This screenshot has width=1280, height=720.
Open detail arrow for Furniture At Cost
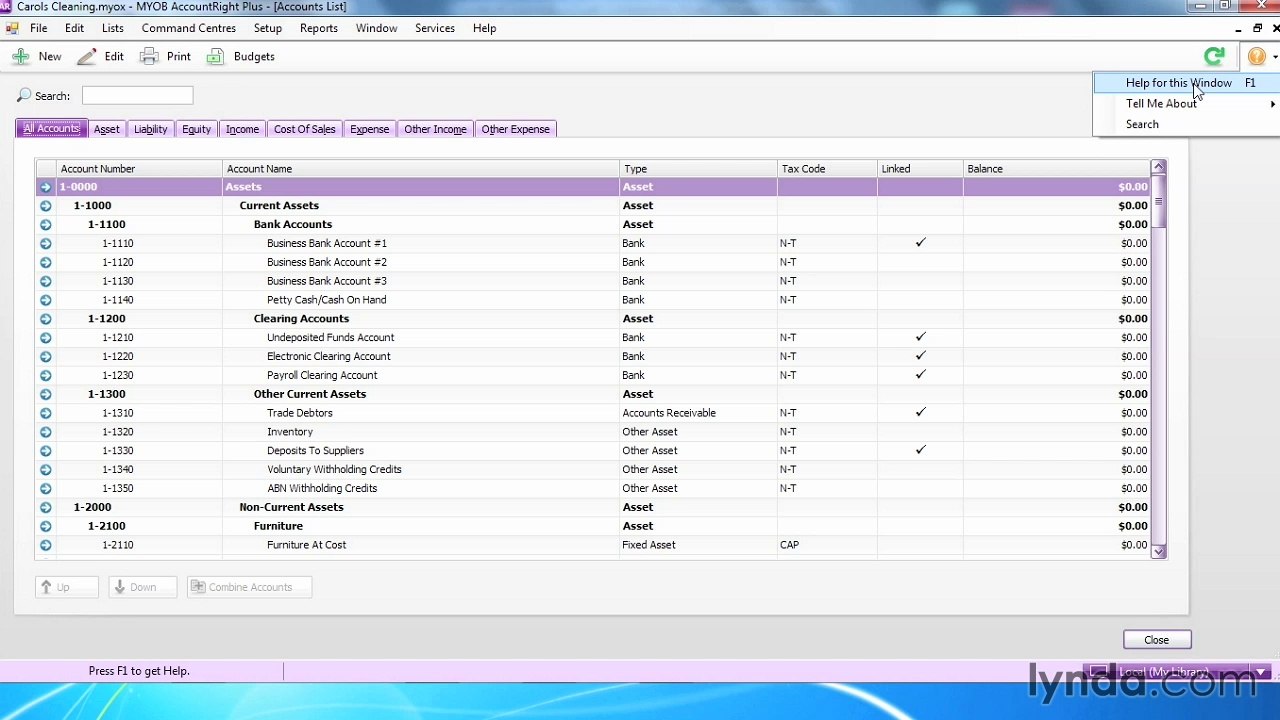tap(45, 545)
